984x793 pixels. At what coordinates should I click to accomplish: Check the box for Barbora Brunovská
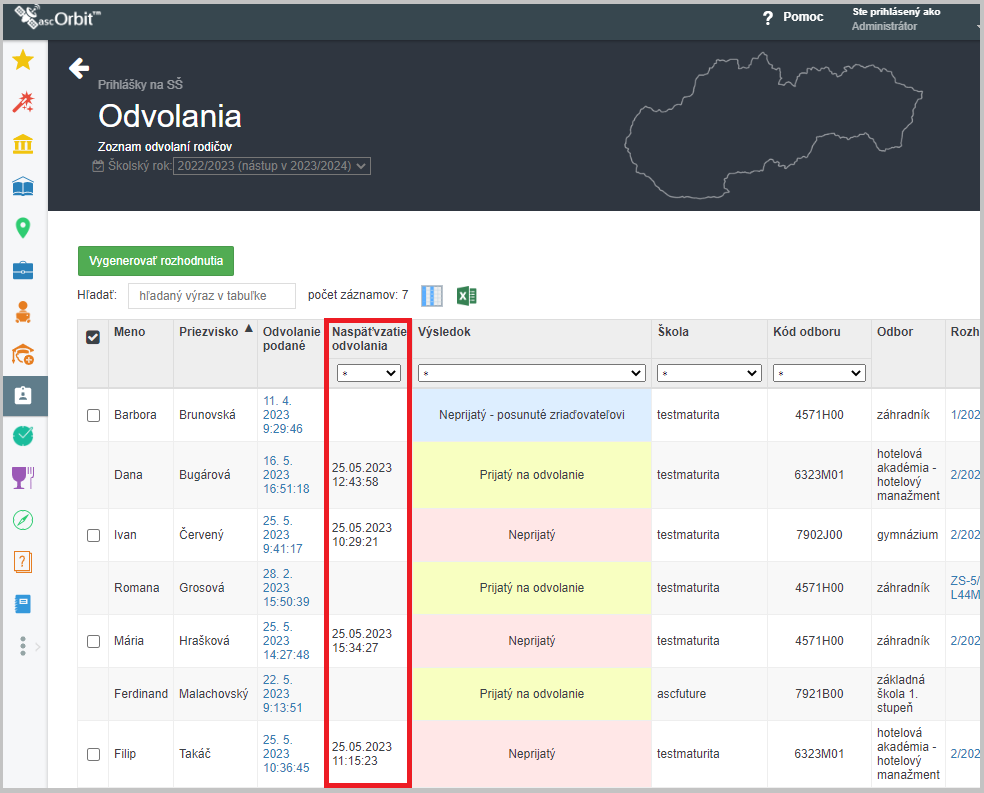click(94, 415)
